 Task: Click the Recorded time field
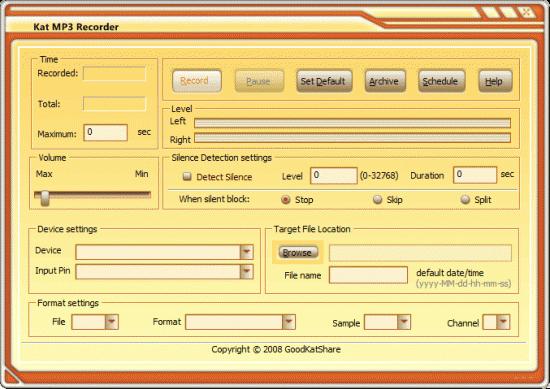[115, 74]
